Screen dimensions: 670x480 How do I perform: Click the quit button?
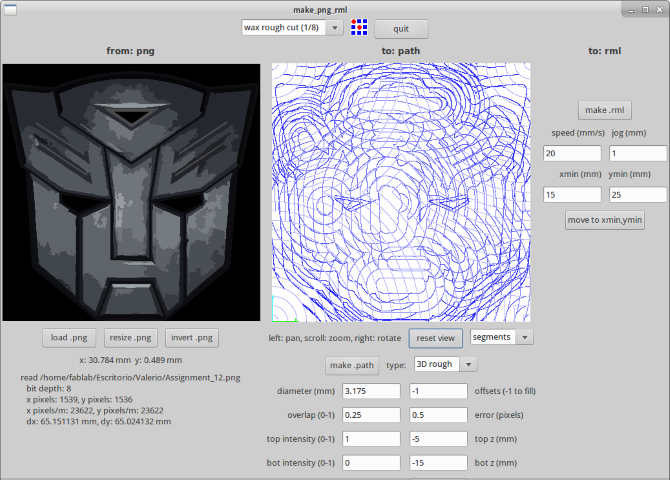pos(401,29)
